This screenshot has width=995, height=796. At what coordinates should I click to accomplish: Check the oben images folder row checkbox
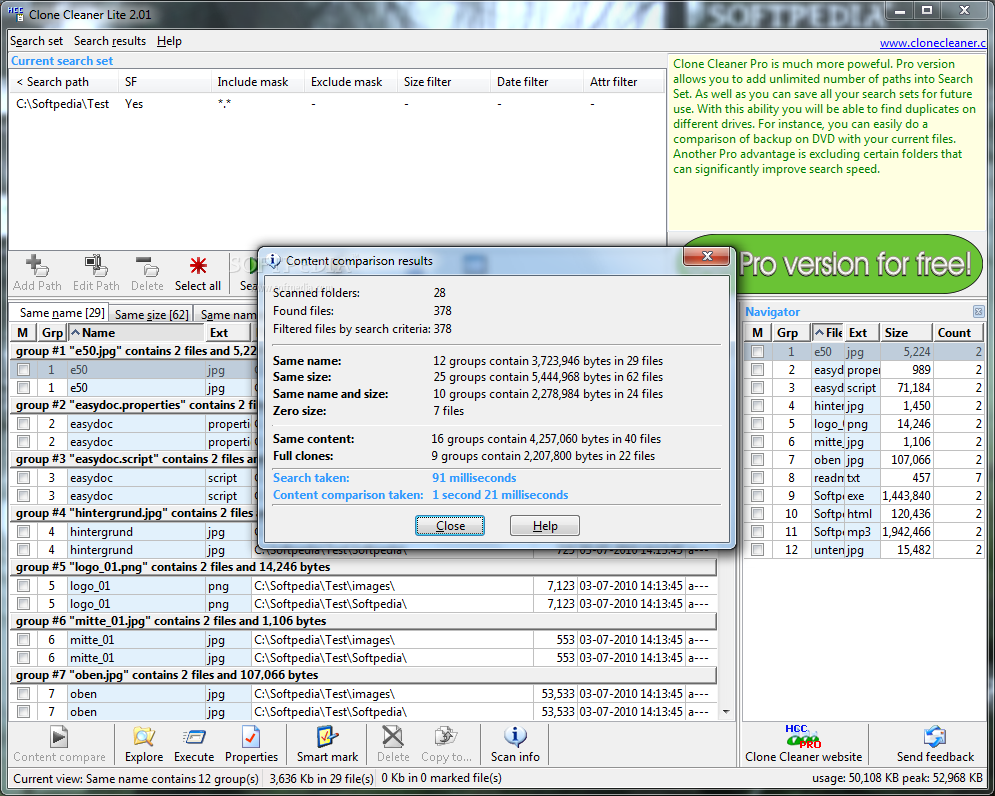(23, 693)
